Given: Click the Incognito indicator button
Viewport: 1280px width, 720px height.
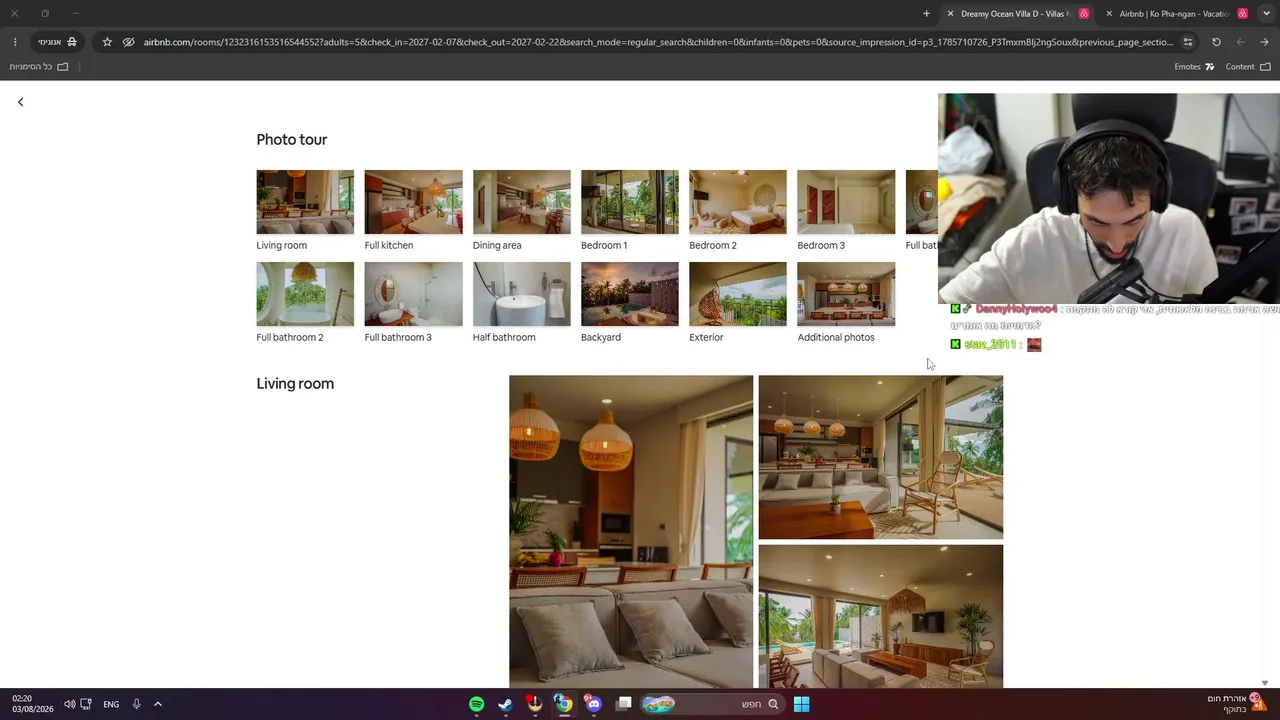Looking at the screenshot, I should (x=58, y=42).
